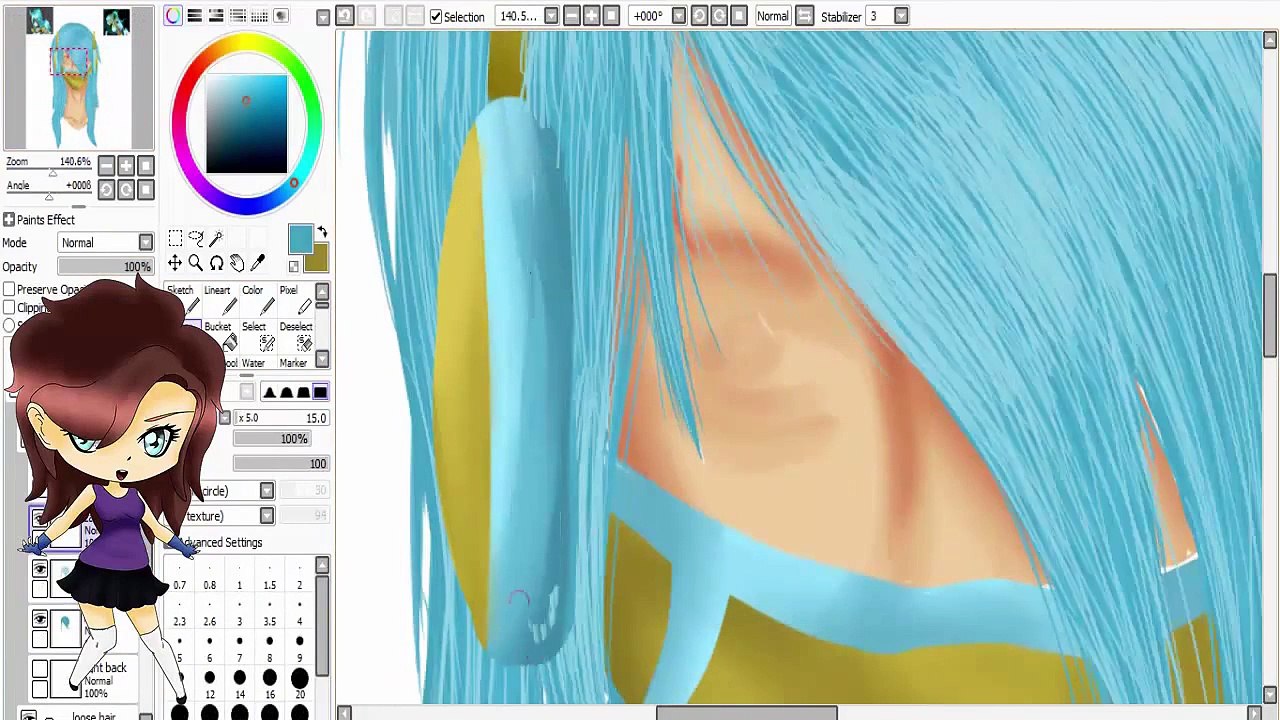Select the magic wand tool
1280x720 pixels.
click(216, 238)
